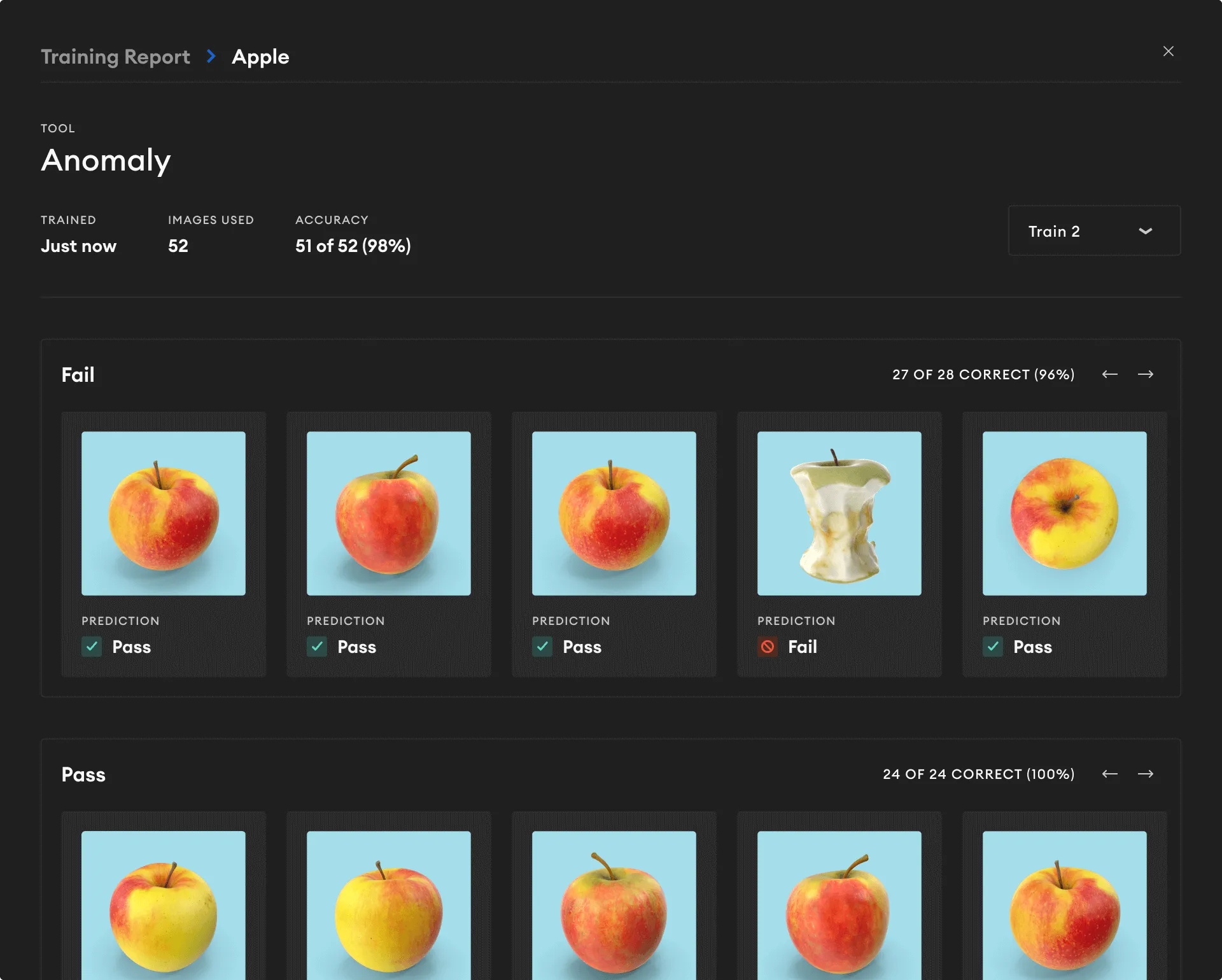Open third Fail section apple thumbnail

[614, 514]
